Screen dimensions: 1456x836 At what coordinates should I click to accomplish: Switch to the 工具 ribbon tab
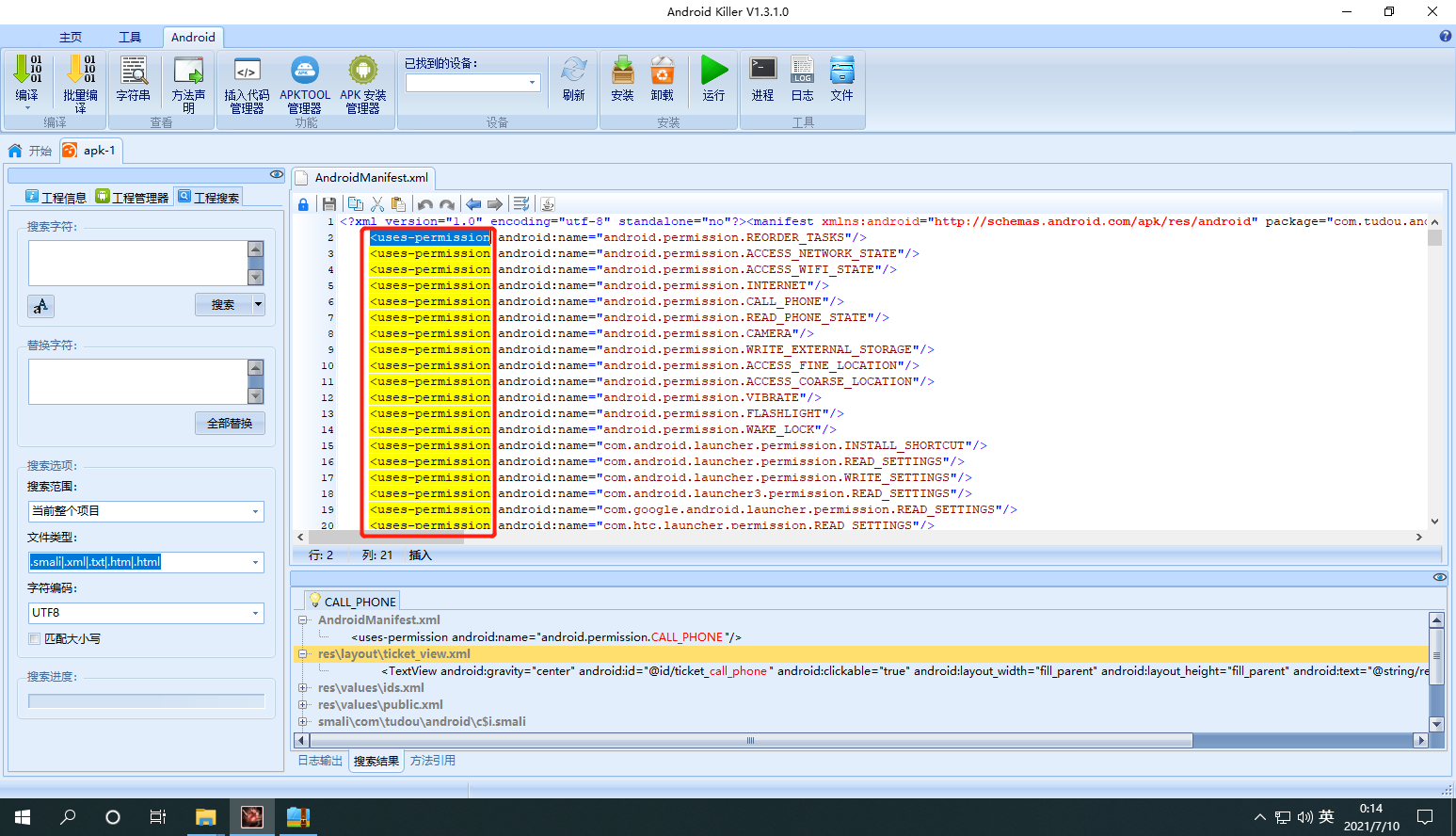(130, 38)
